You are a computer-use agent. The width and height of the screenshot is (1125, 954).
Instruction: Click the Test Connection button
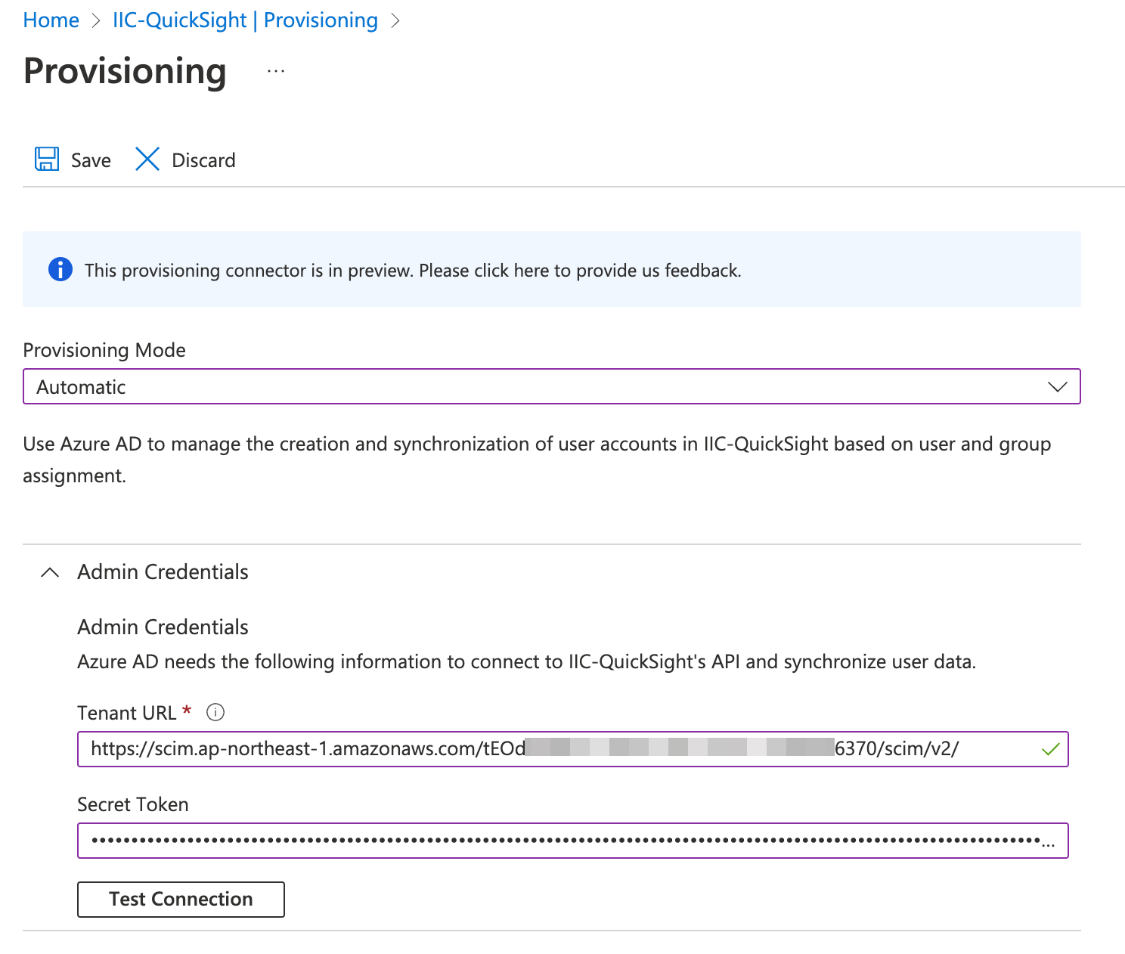tap(180, 899)
